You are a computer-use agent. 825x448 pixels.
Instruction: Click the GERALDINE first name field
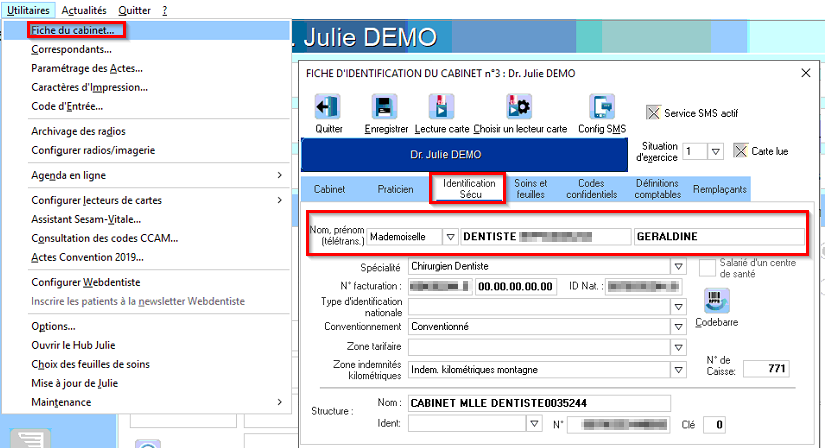click(x=719, y=237)
